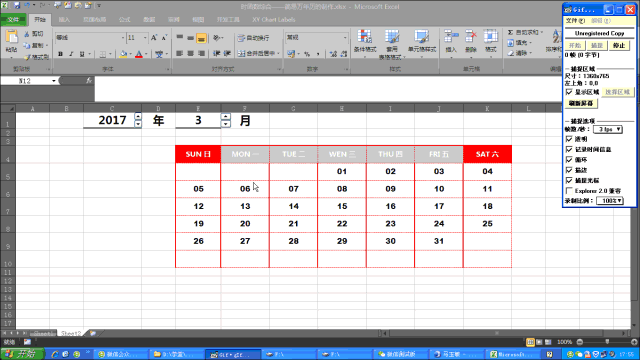Enable the Explorer 2.0 compatibility checkbox
The height and width of the screenshot is (360, 640).
tap(569, 191)
